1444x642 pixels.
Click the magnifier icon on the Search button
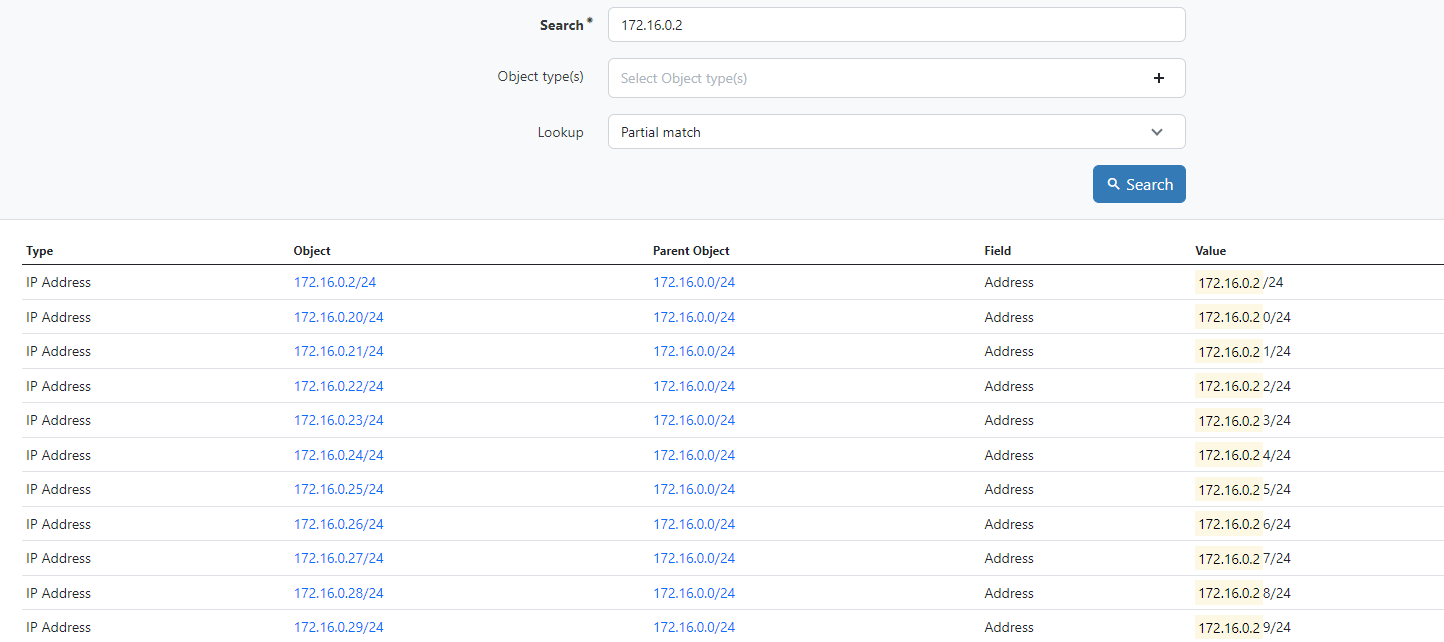click(x=1113, y=184)
